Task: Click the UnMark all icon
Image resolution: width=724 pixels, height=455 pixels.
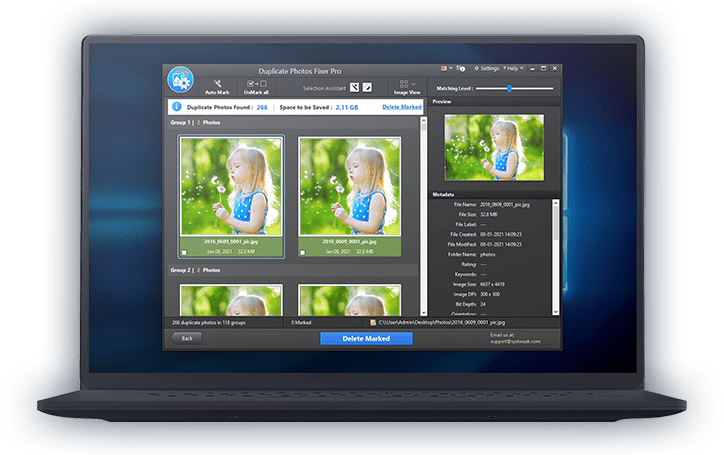Action: [255, 83]
